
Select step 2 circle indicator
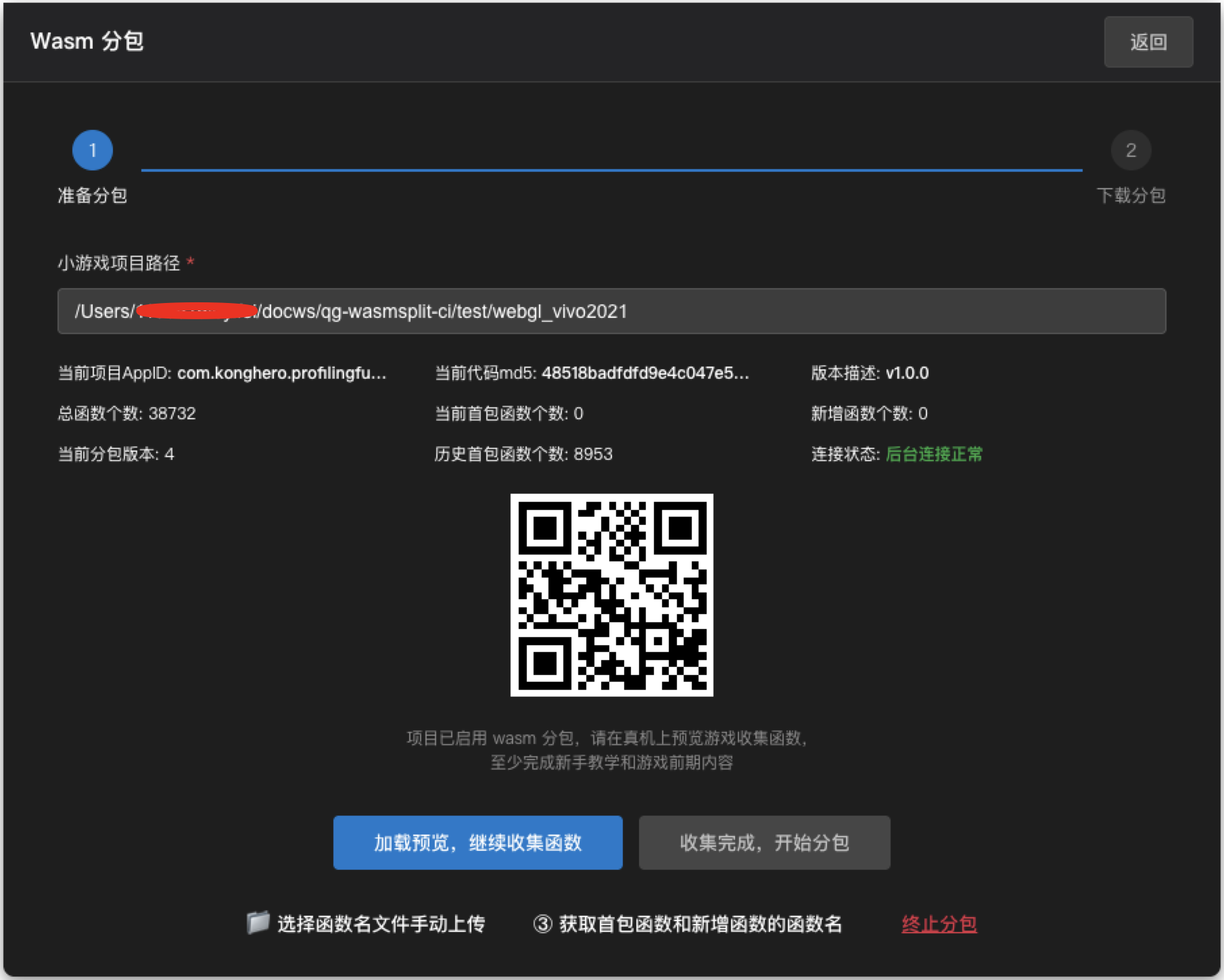(1130, 150)
